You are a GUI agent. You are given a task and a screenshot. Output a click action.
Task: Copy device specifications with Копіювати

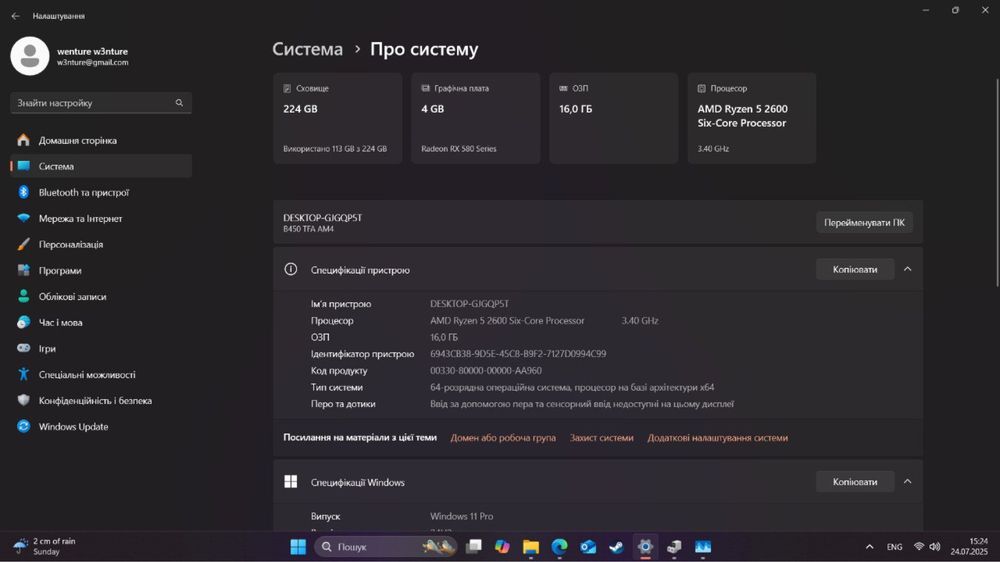pyautogui.click(x=855, y=270)
